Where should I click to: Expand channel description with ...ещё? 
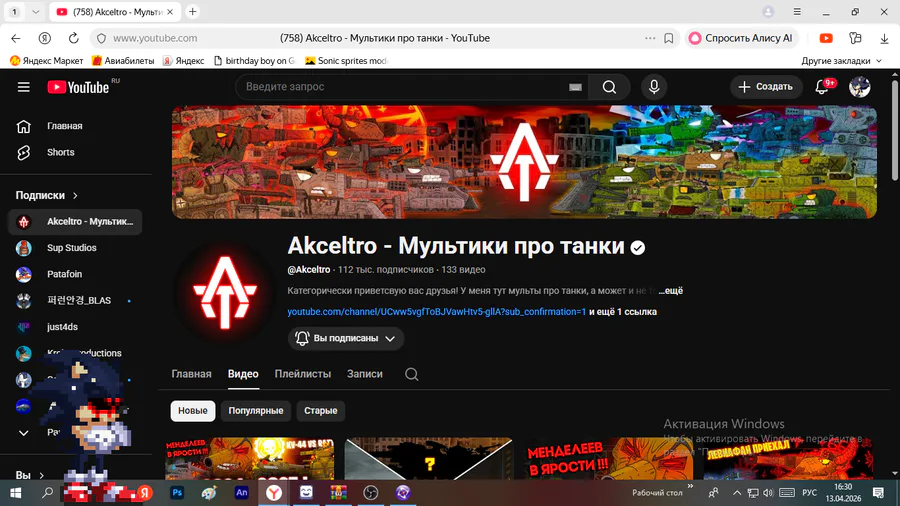pos(670,291)
